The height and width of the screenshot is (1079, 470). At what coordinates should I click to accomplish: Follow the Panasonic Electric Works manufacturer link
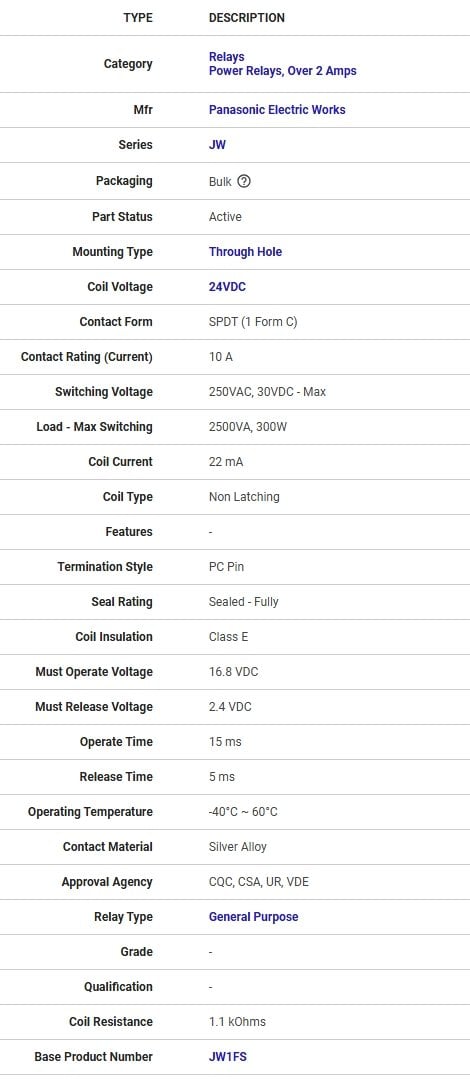277,109
